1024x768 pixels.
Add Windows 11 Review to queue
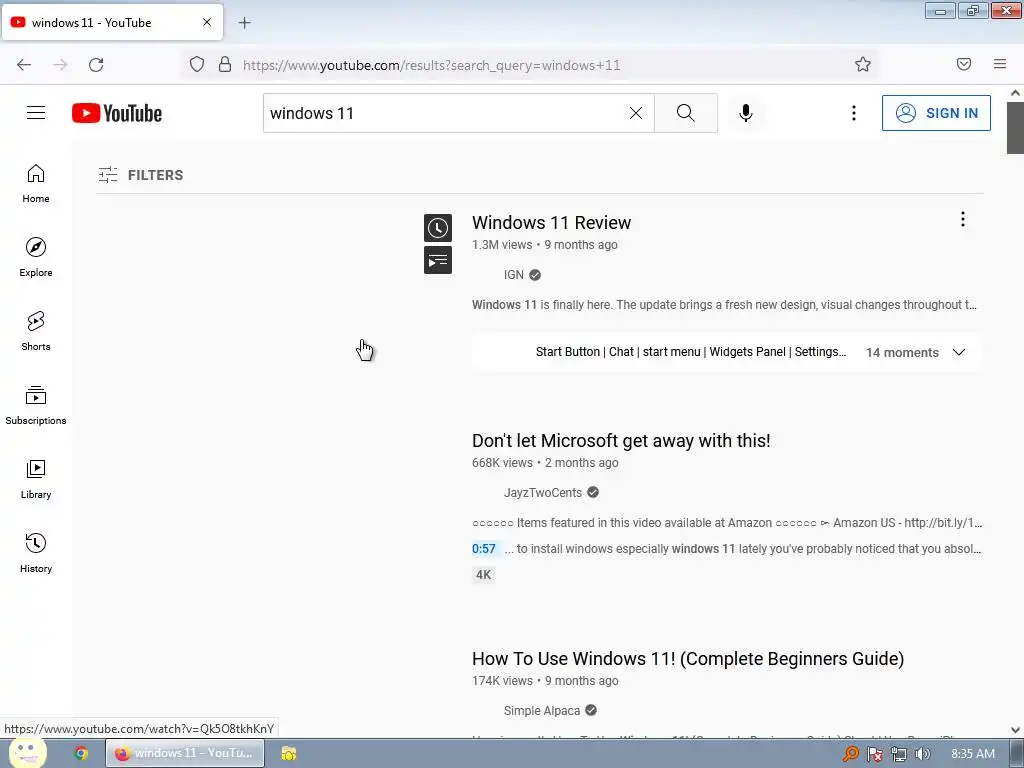tap(438, 260)
